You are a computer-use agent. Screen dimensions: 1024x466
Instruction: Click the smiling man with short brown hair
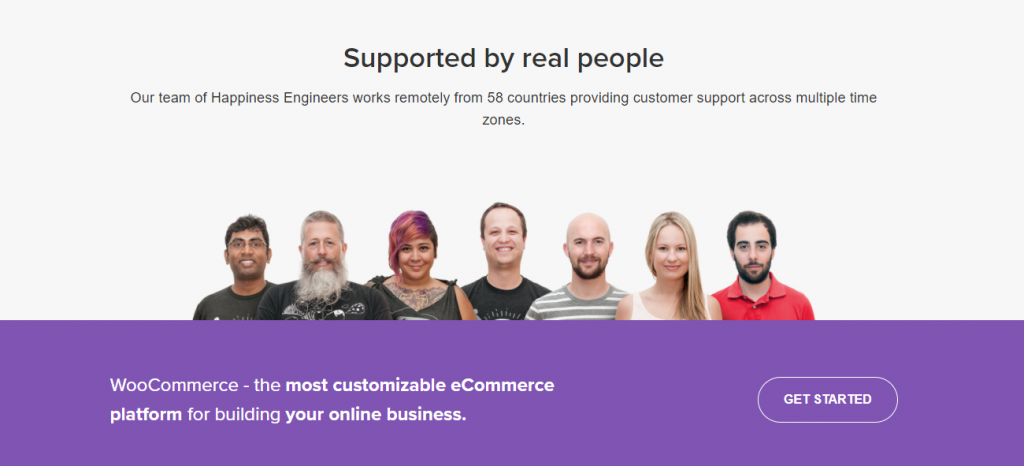504,262
